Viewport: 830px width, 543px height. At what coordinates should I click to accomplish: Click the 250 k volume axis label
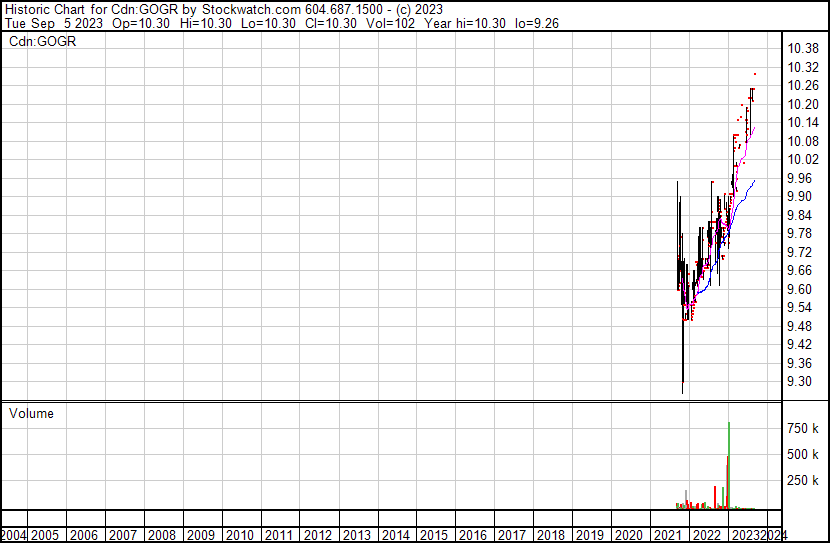[803, 481]
